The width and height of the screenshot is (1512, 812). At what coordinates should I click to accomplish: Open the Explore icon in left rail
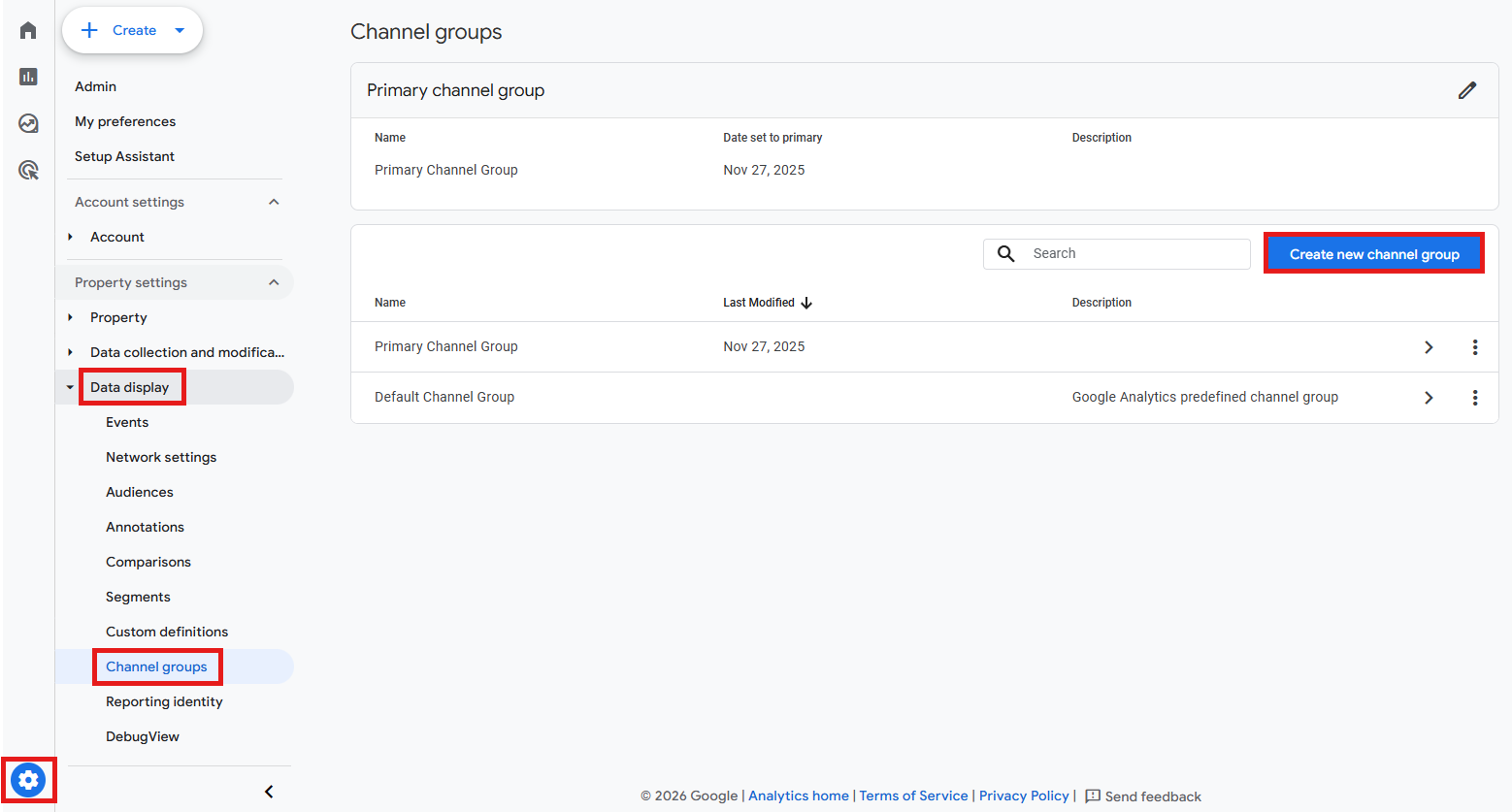pos(28,123)
